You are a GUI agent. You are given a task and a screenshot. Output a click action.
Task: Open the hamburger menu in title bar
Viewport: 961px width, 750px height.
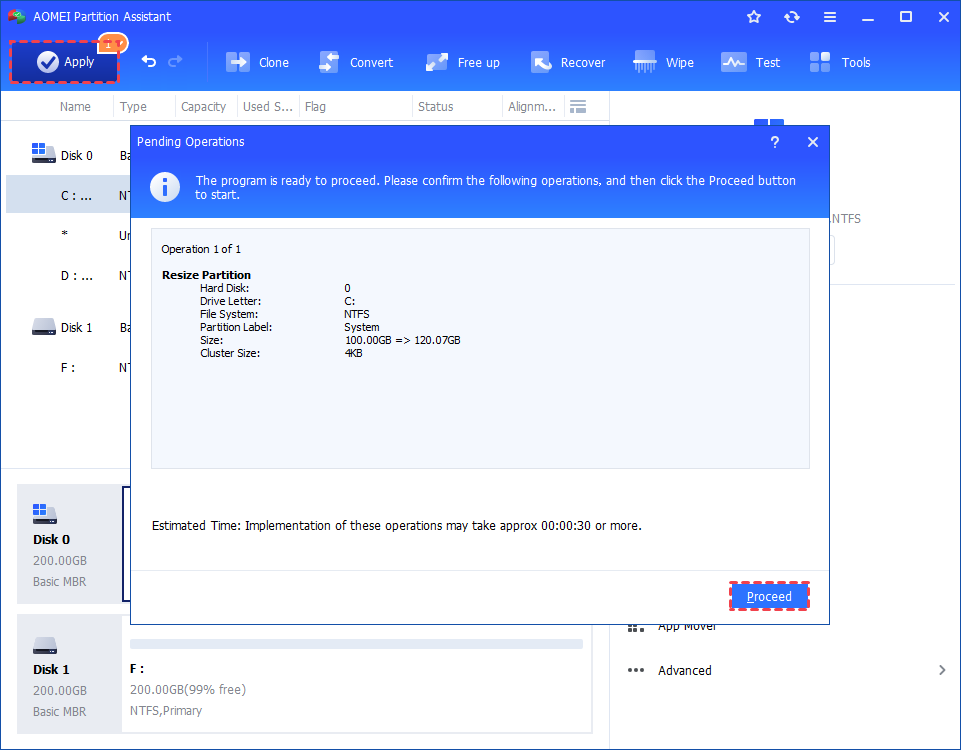pyautogui.click(x=830, y=17)
